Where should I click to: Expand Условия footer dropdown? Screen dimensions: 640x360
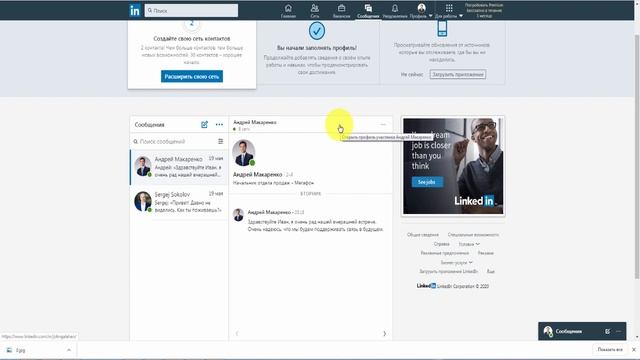[x=469, y=244]
